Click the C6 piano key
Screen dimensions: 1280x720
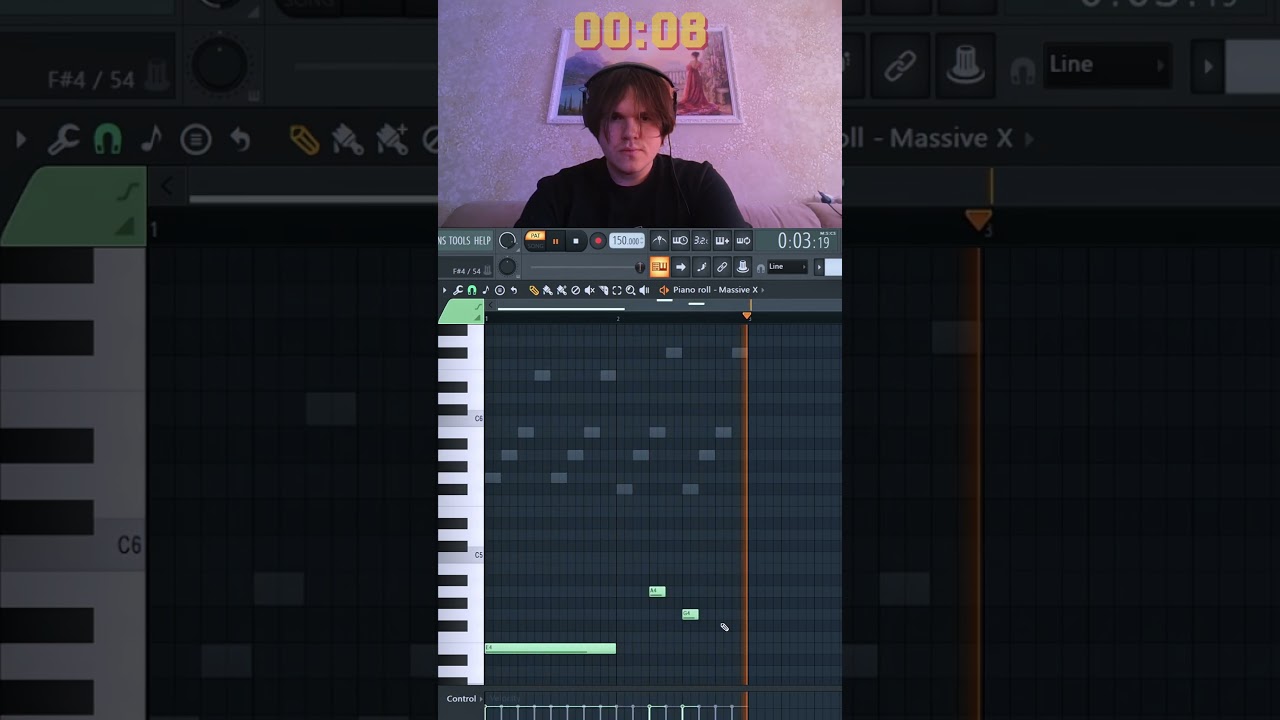point(461,419)
